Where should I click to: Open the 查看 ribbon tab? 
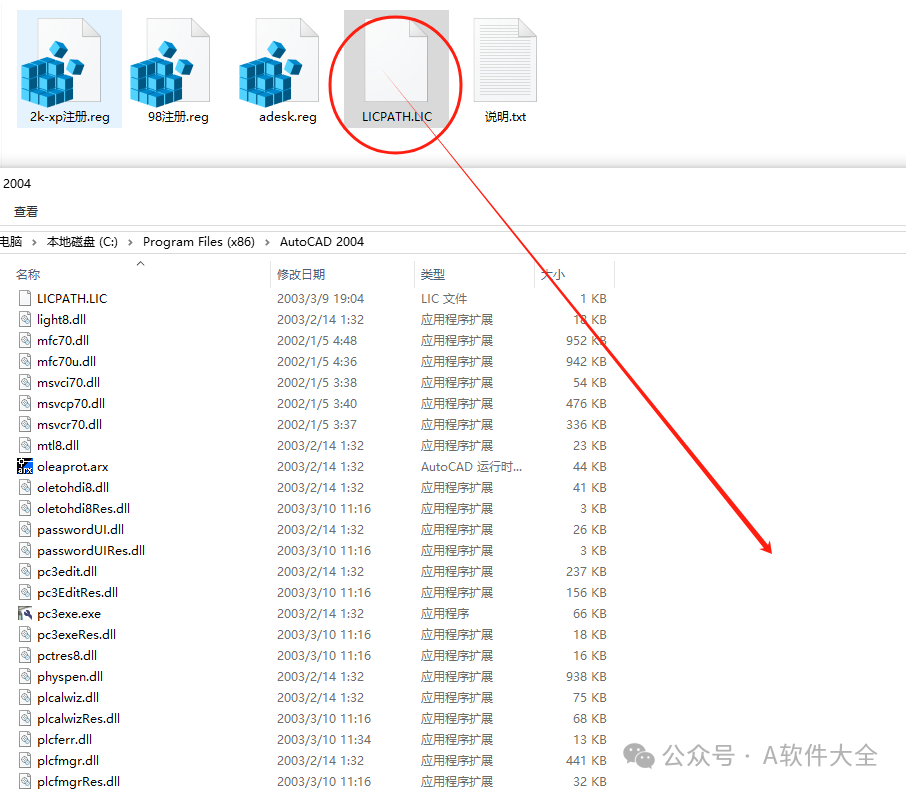click(x=26, y=211)
